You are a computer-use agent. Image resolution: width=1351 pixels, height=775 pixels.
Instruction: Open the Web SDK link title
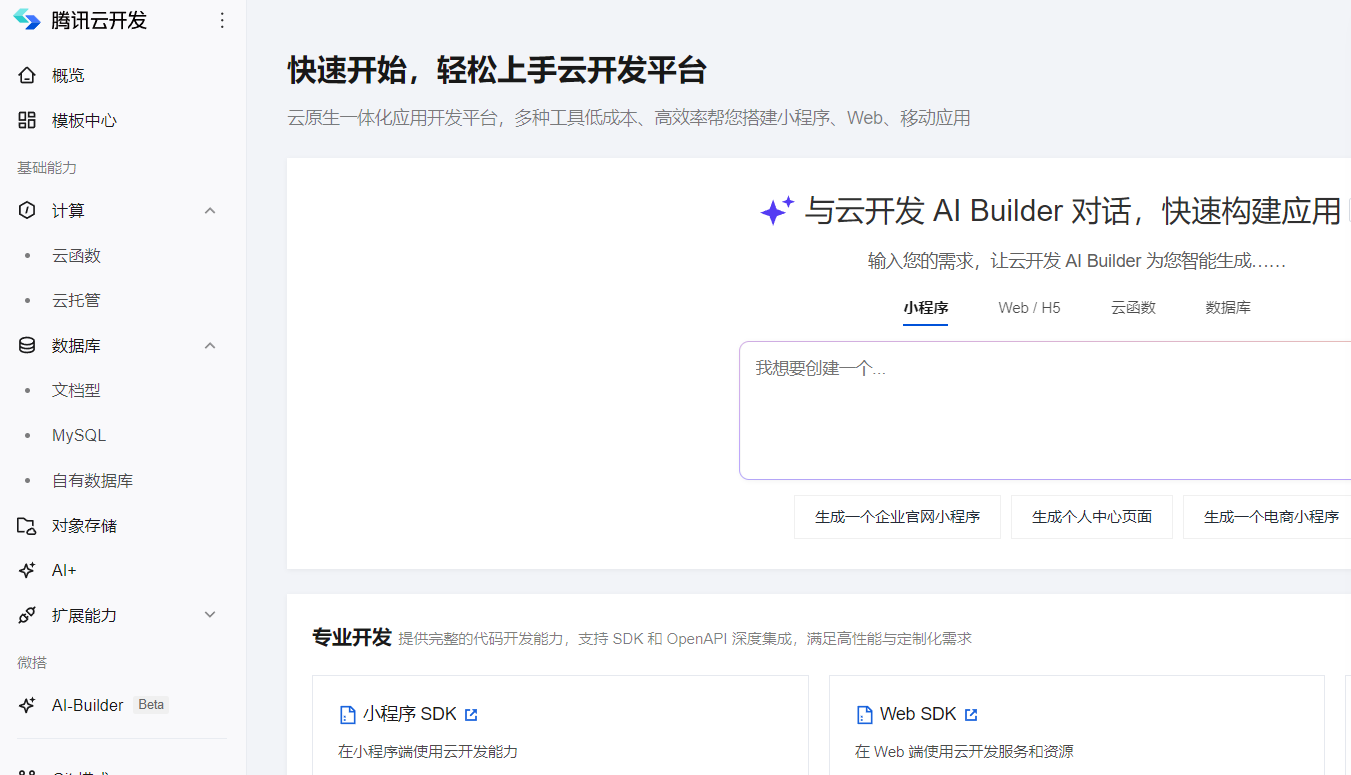point(918,714)
